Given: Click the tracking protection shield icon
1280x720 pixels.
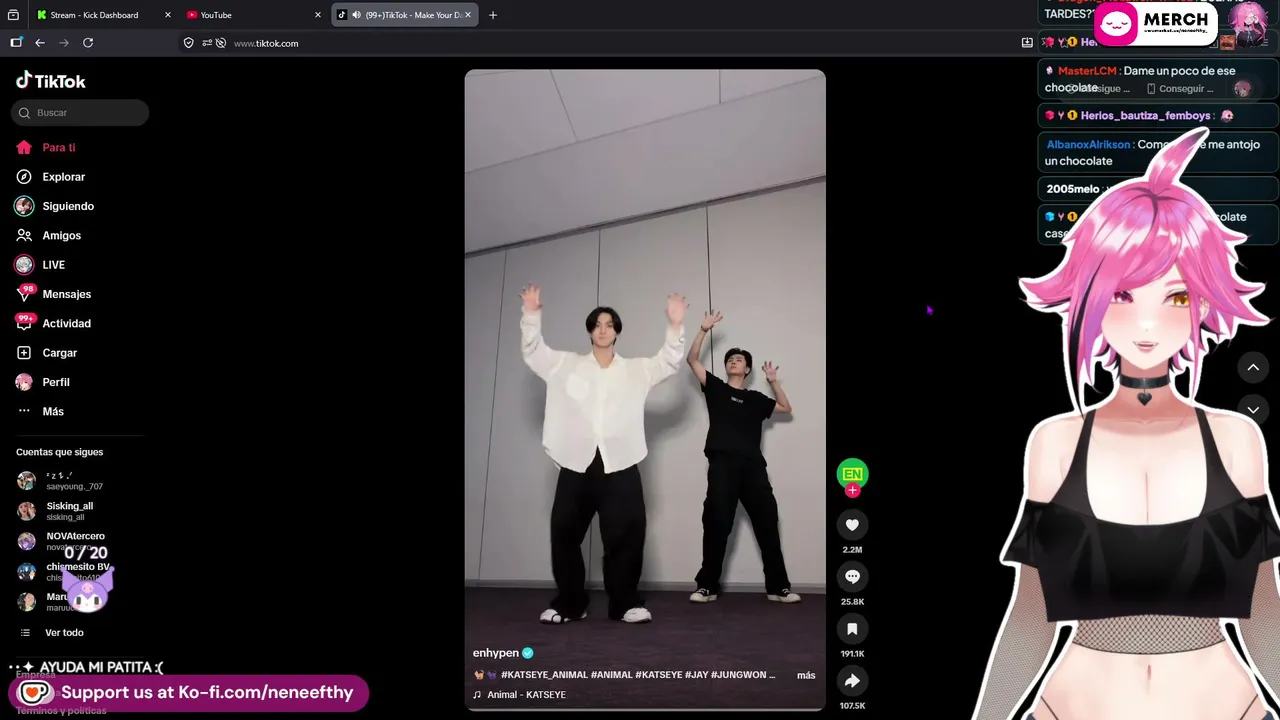Looking at the screenshot, I should point(188,43).
